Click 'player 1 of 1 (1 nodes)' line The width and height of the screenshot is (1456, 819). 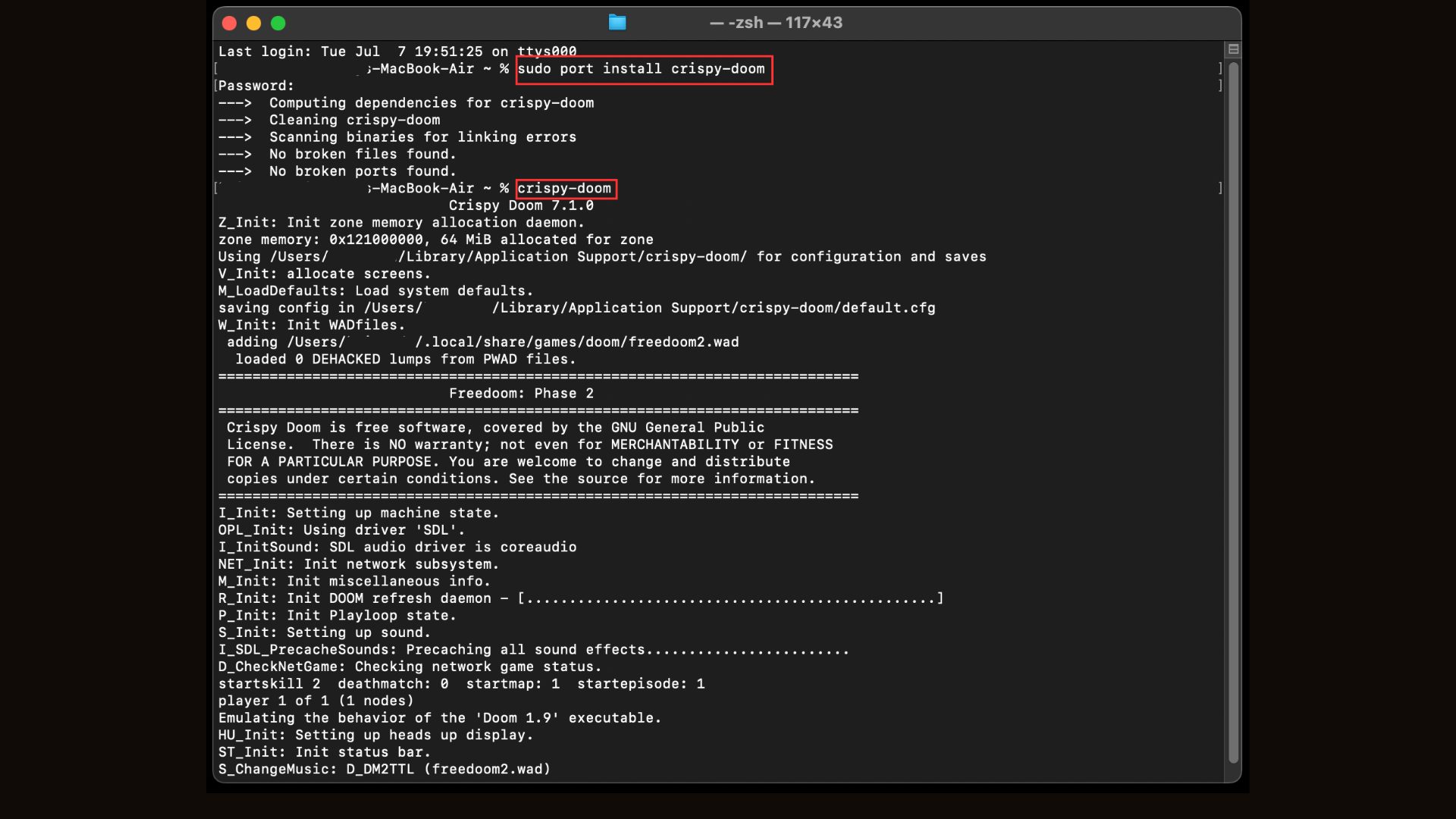[316, 701]
